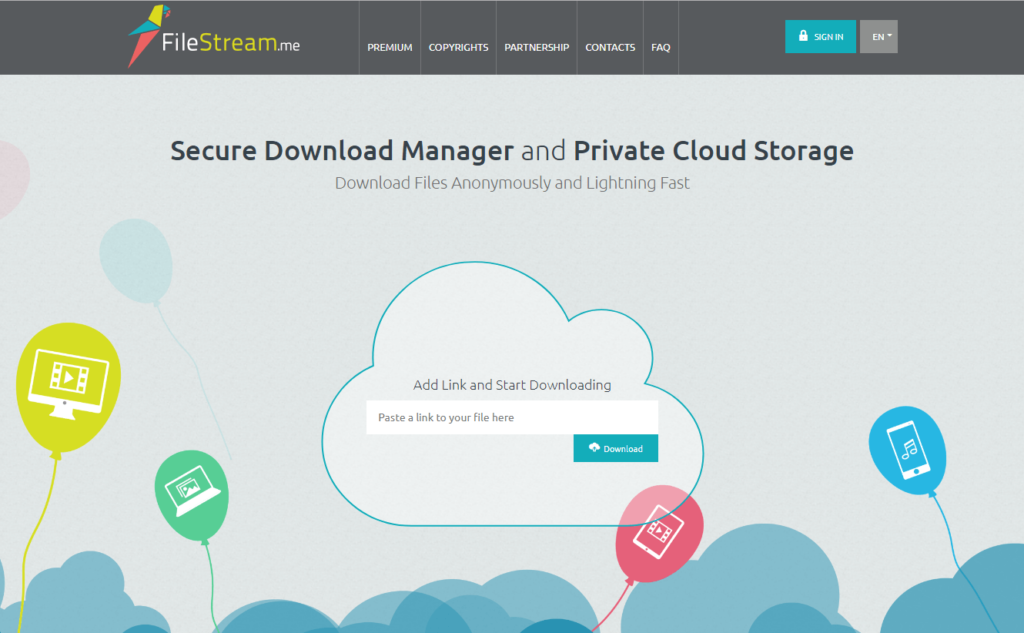Image resolution: width=1024 pixels, height=633 pixels.
Task: Open the Partnership menu item
Action: (536, 47)
